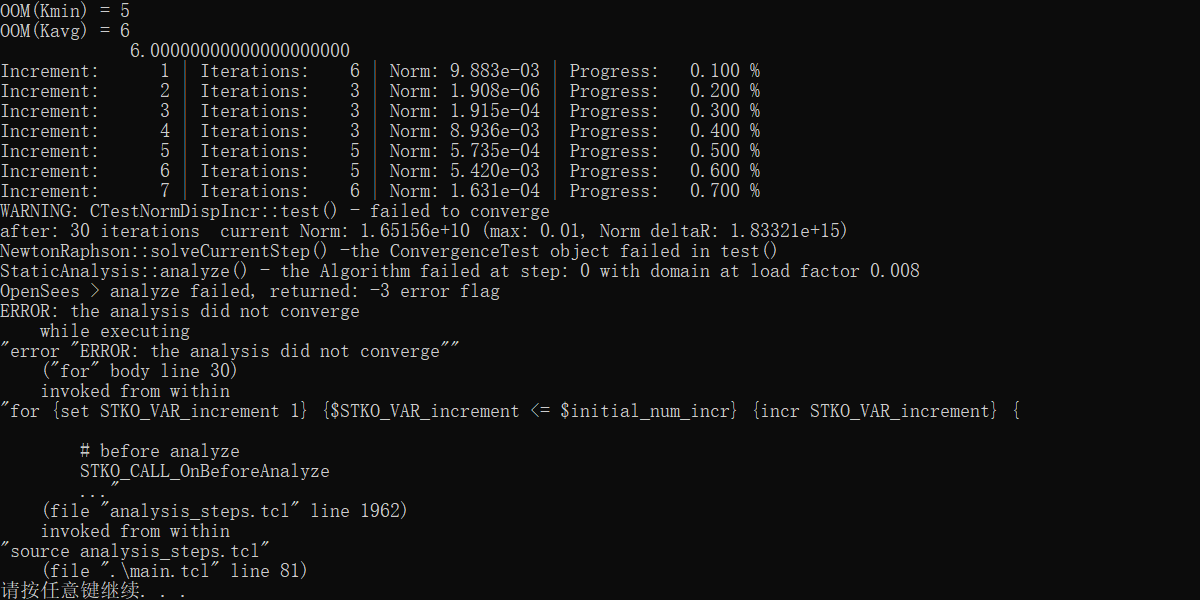Click the 6.00000000000000000000 value line
Viewport: 1200px width, 600px height.
tap(240, 51)
